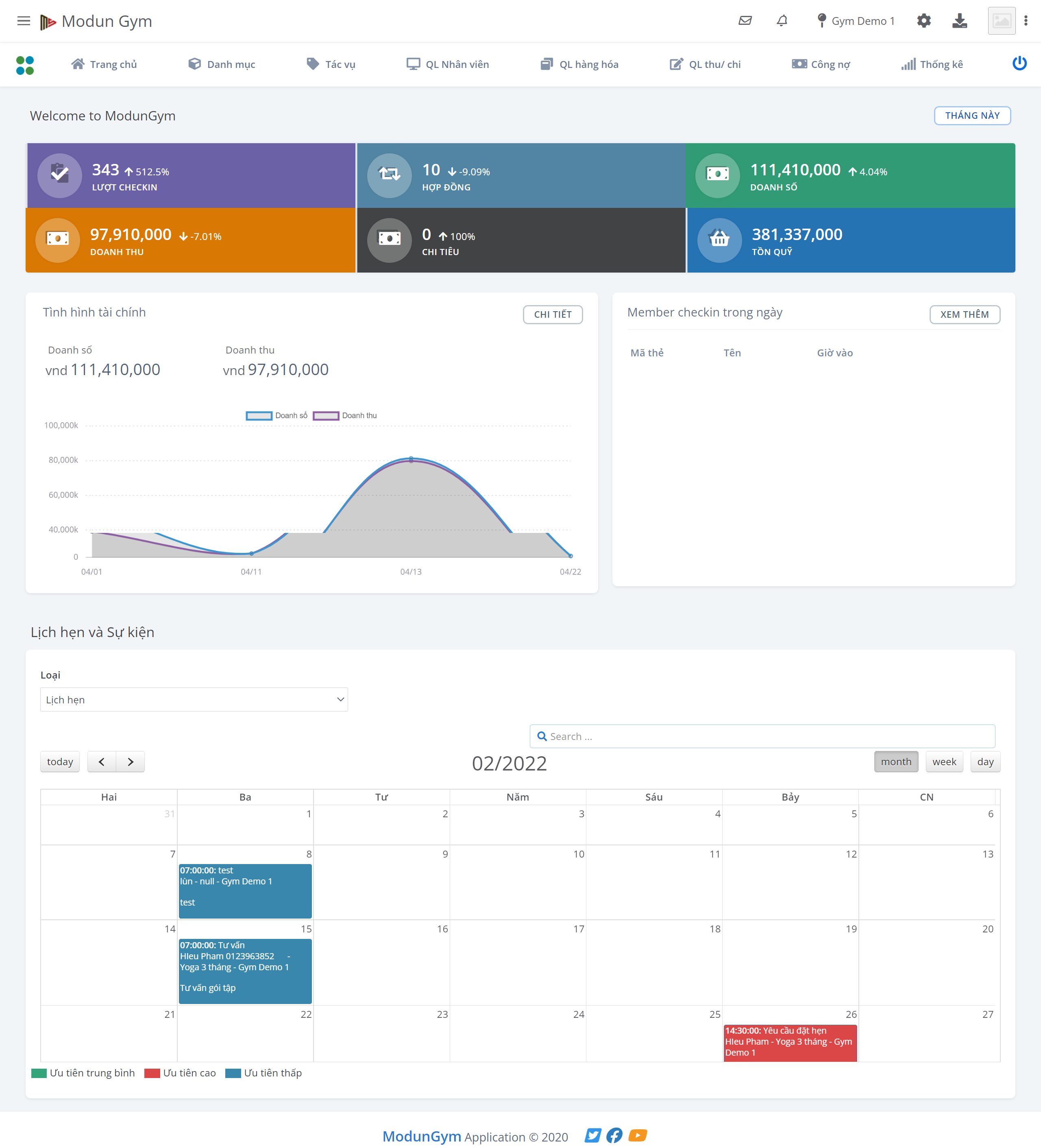Open the Twitter footer icon

592,1135
